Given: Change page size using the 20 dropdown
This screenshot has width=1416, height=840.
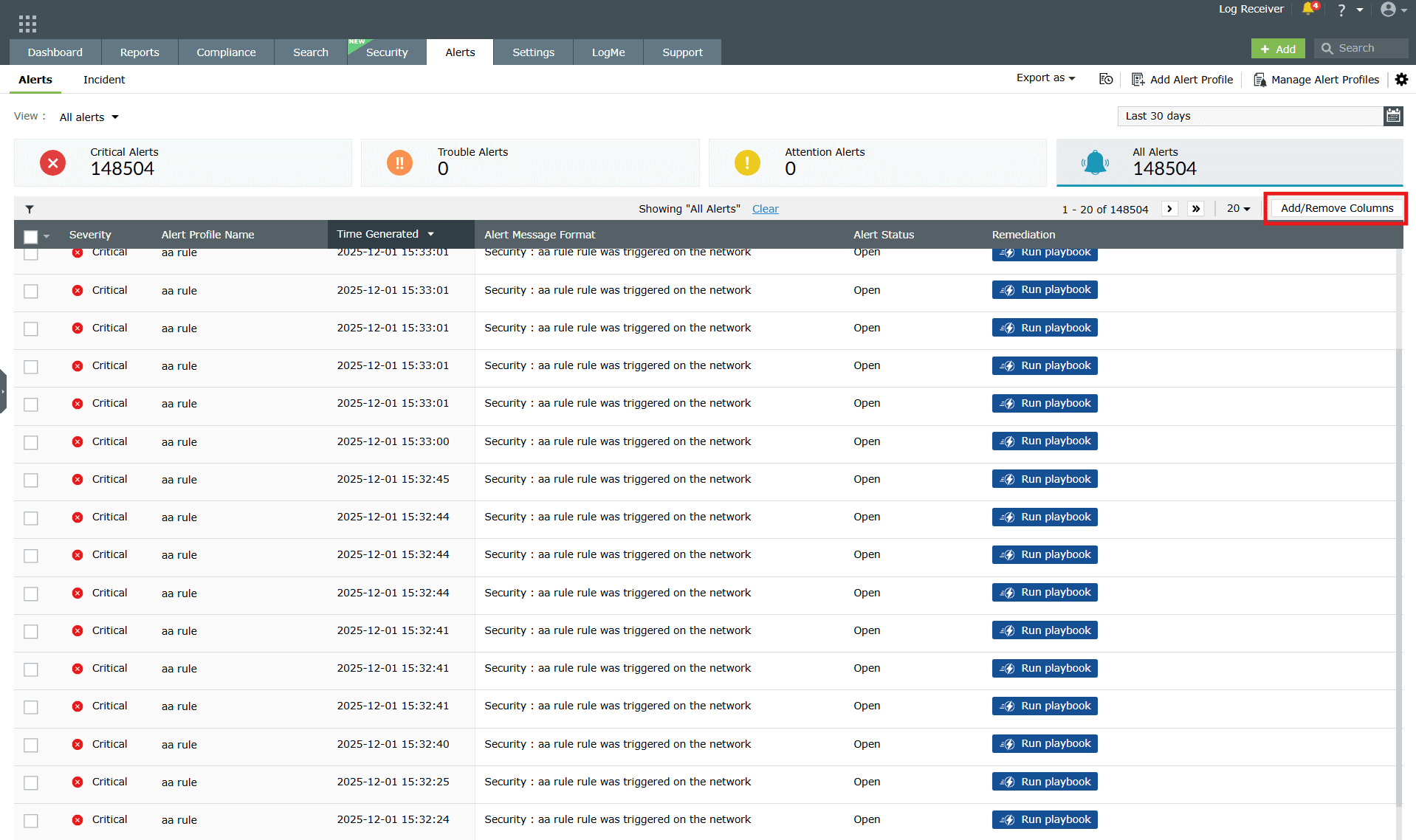Looking at the screenshot, I should click(1238, 209).
